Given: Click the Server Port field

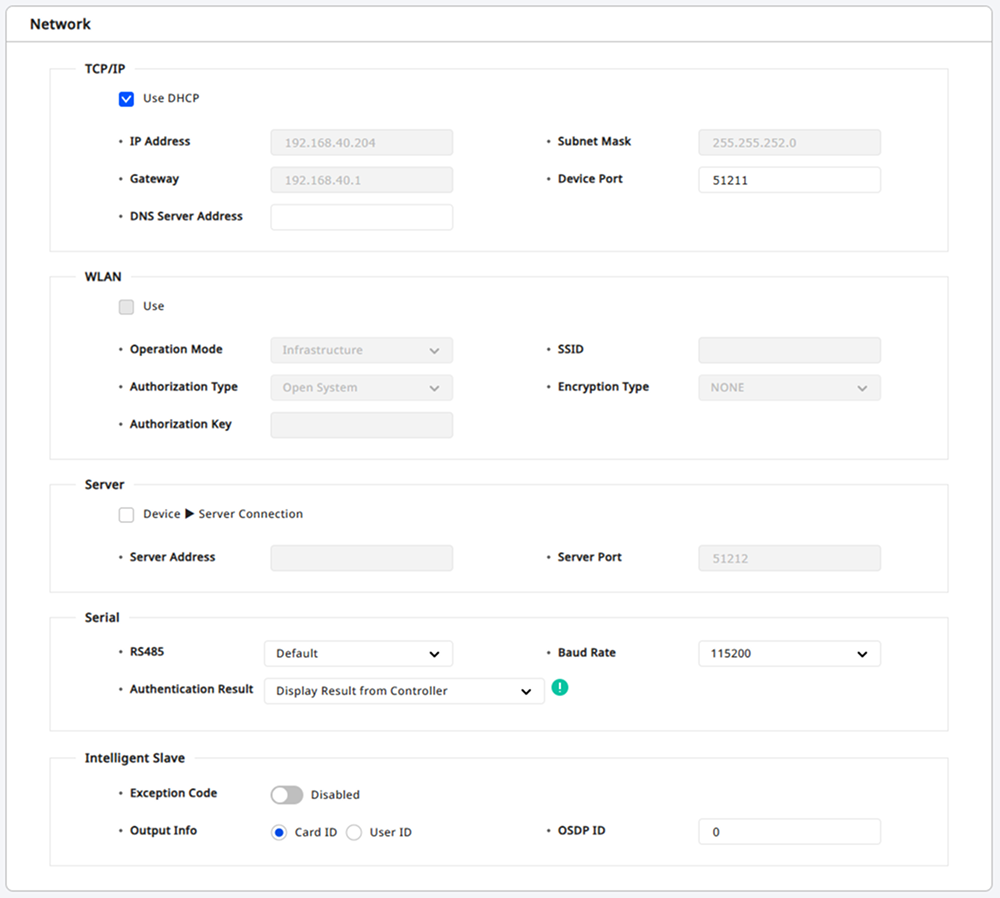Looking at the screenshot, I should pos(789,558).
